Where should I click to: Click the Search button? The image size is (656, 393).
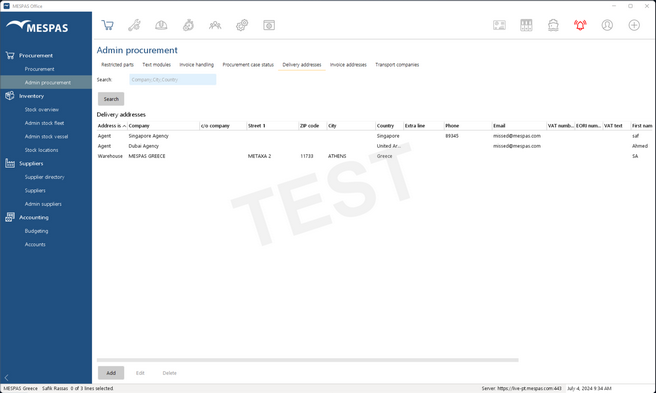click(111, 99)
